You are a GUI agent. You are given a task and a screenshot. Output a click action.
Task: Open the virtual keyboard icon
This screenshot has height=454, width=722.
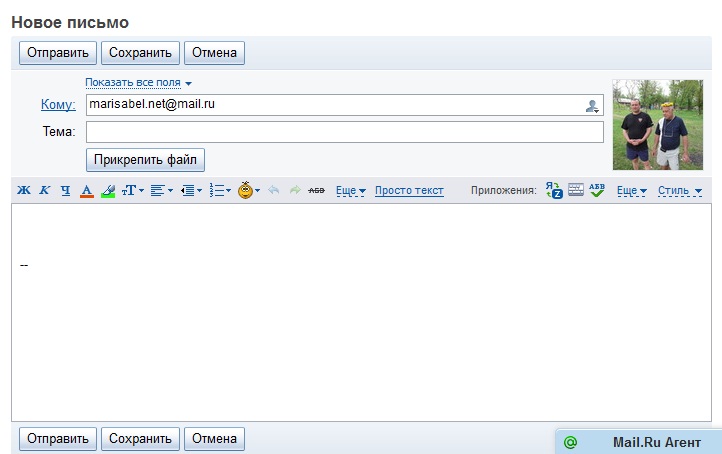pos(576,190)
